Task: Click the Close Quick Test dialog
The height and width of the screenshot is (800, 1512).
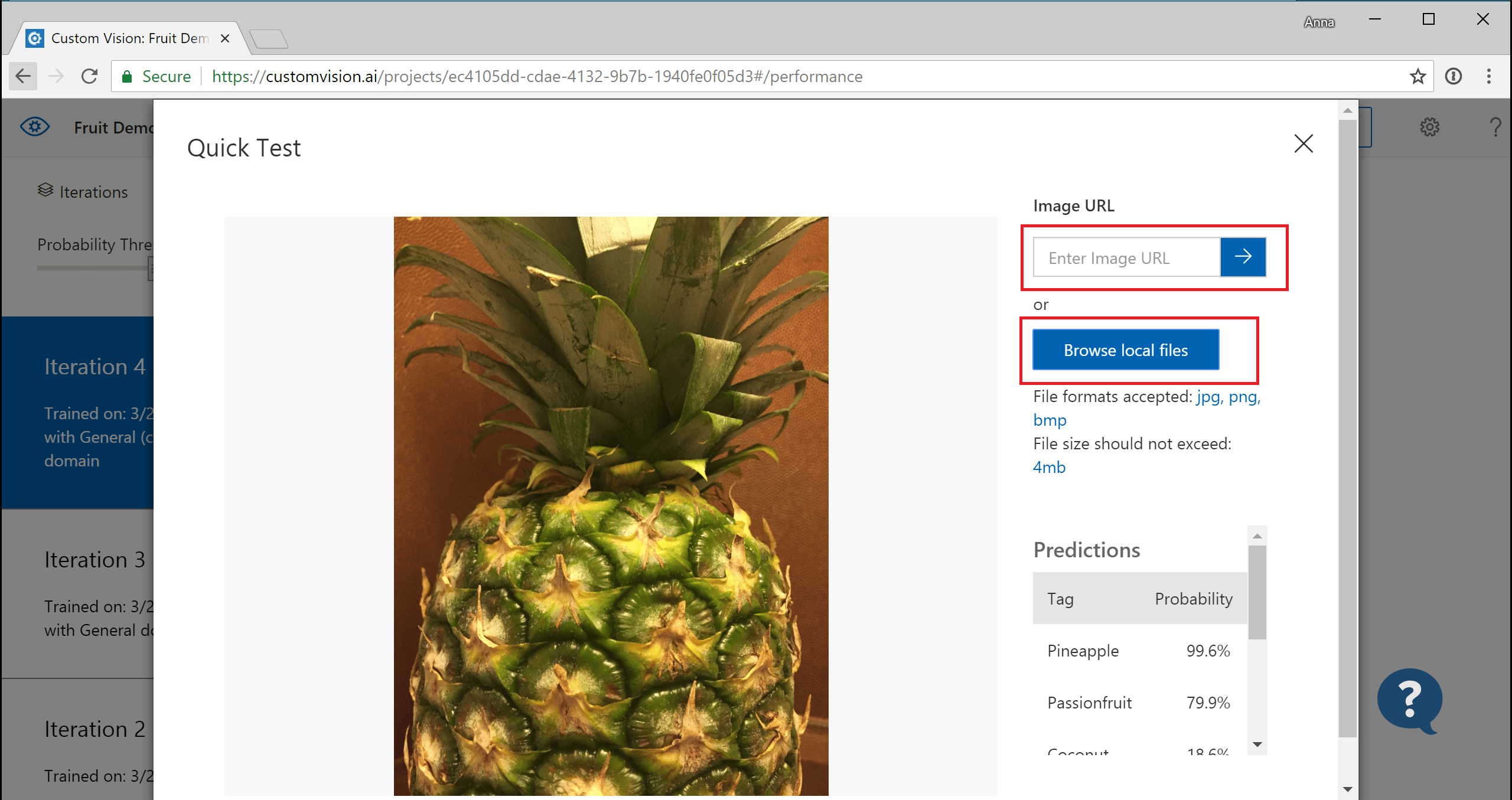Action: pyautogui.click(x=1304, y=143)
